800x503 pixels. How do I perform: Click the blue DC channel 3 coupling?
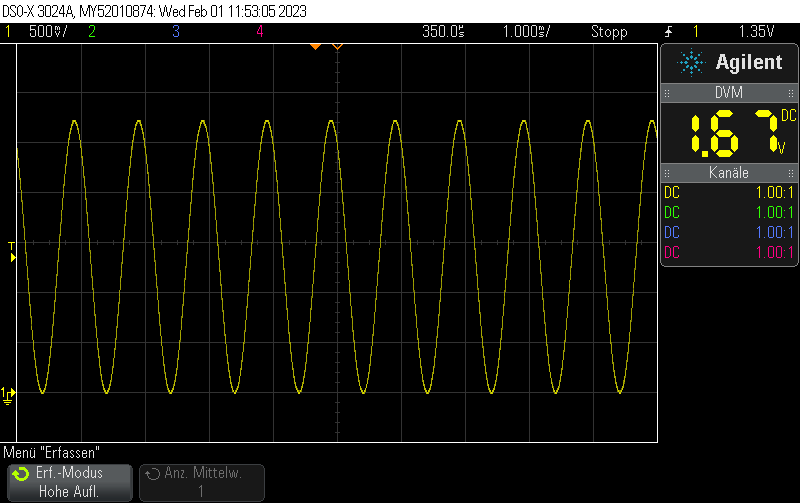point(672,233)
